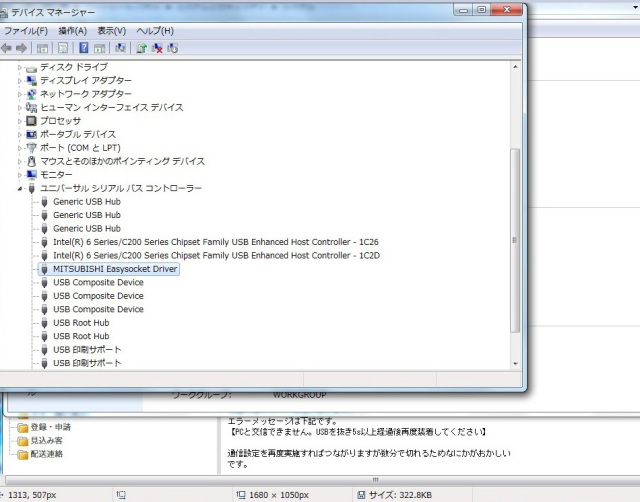Click the Show/hide console tree toolbar icon
Viewport: 640px width, 502px height.
[42, 49]
